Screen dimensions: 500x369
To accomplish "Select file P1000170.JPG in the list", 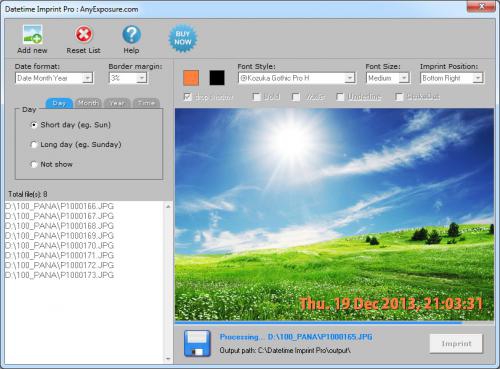I will 60,245.
